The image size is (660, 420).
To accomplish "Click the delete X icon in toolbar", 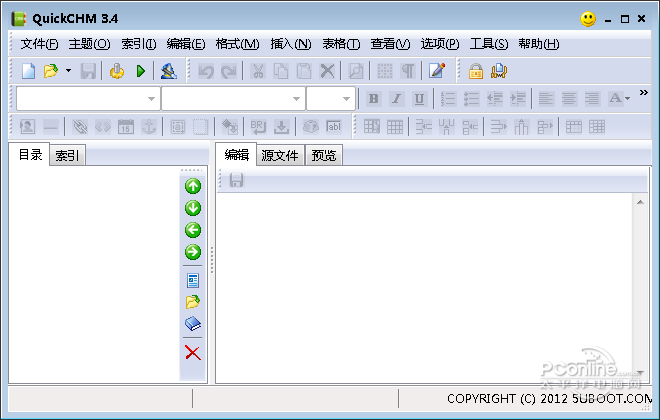I will [x=327, y=71].
